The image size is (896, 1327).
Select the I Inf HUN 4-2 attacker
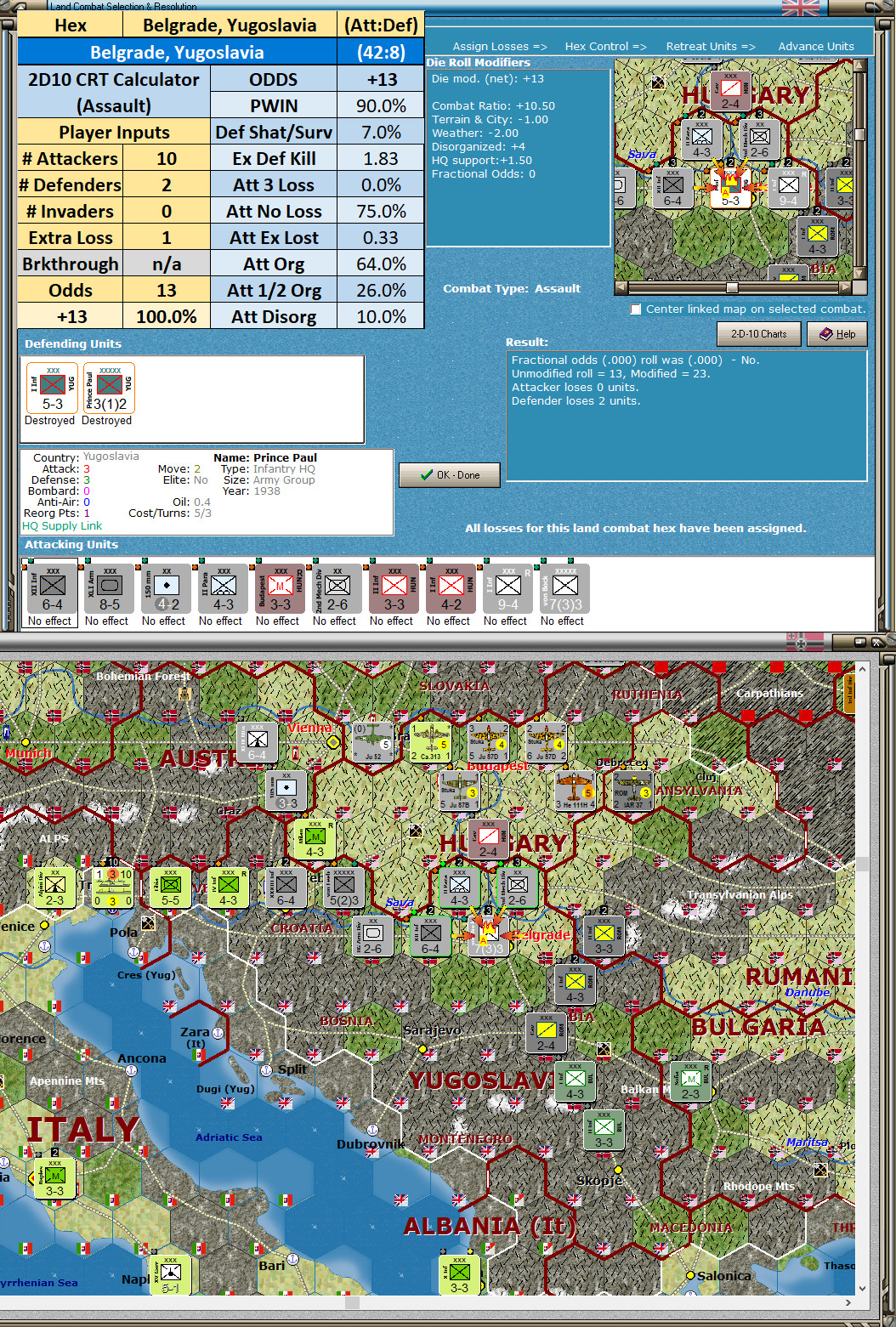click(451, 588)
